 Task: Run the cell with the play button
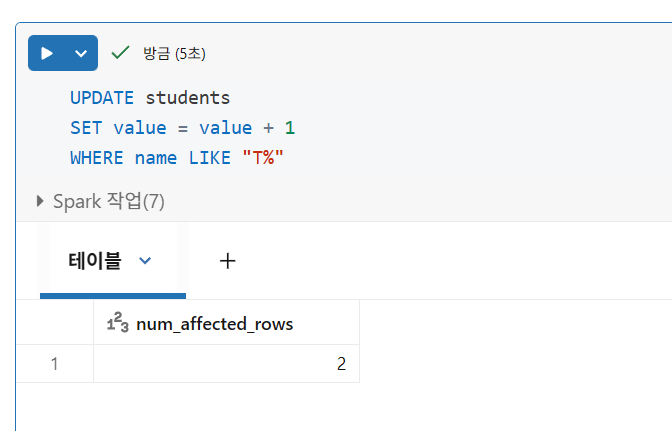(x=47, y=53)
